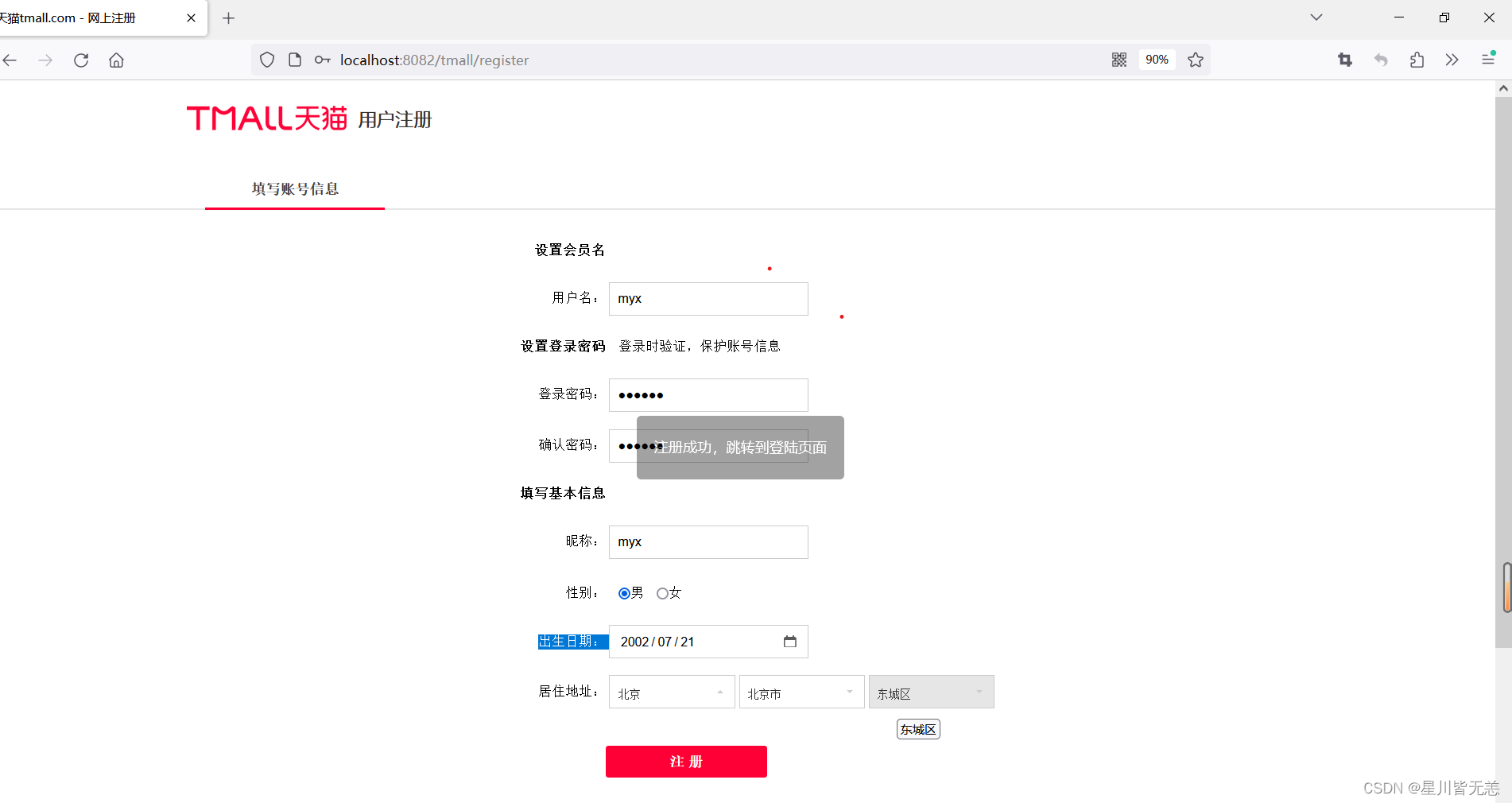Close the 天猫tmall.com tab

[191, 17]
